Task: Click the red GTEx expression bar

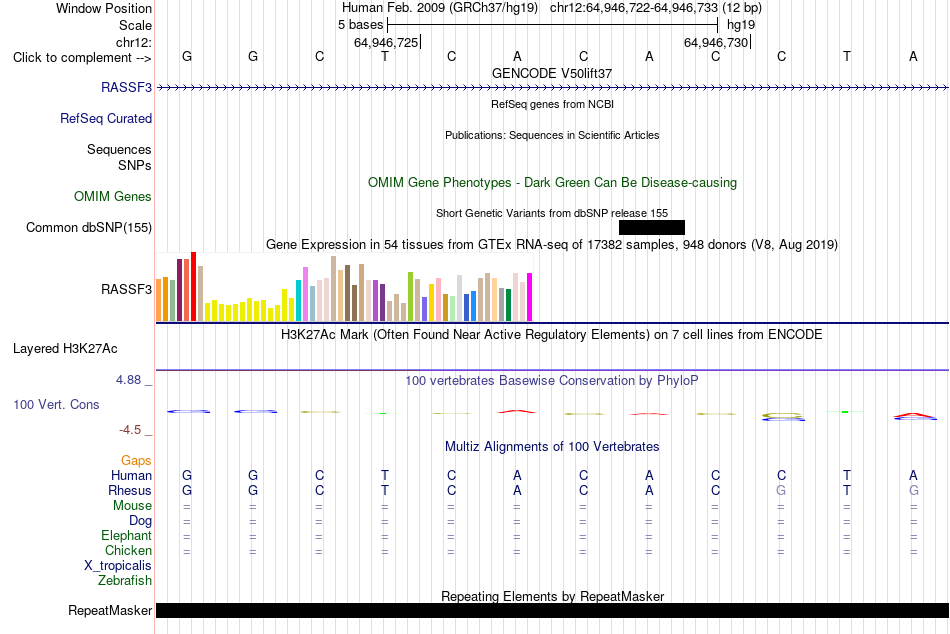Action: 194,286
